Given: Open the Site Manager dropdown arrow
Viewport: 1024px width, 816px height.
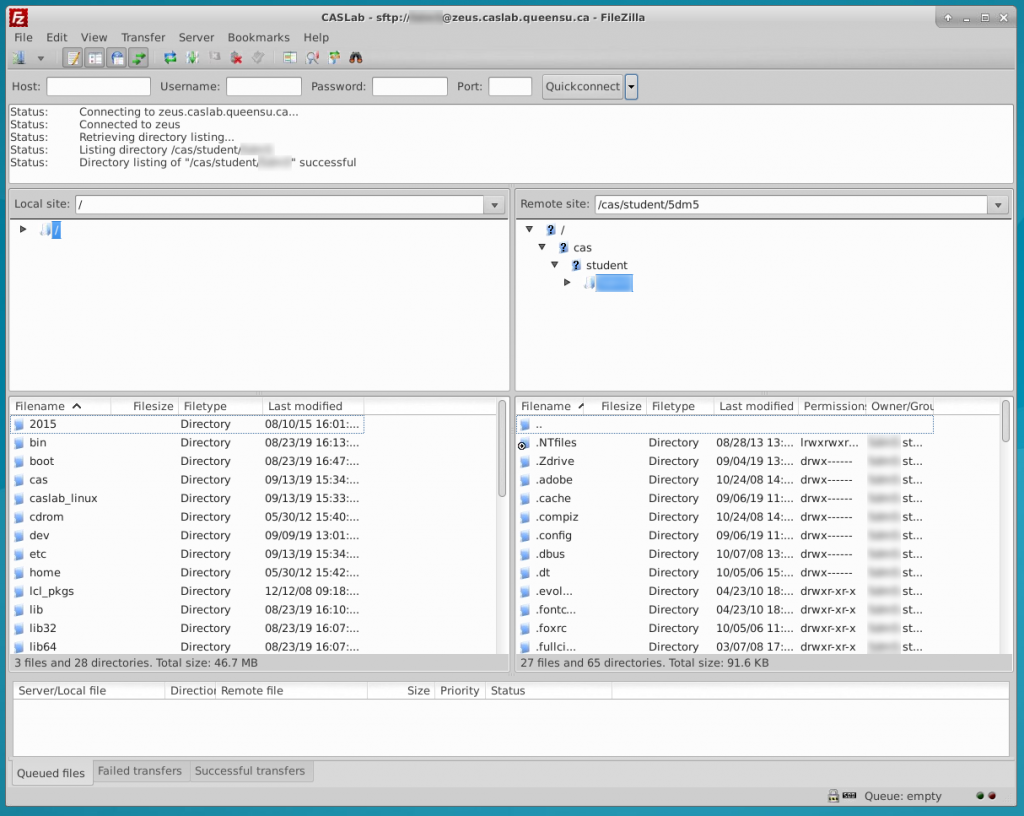Looking at the screenshot, I should pyautogui.click(x=40, y=59).
